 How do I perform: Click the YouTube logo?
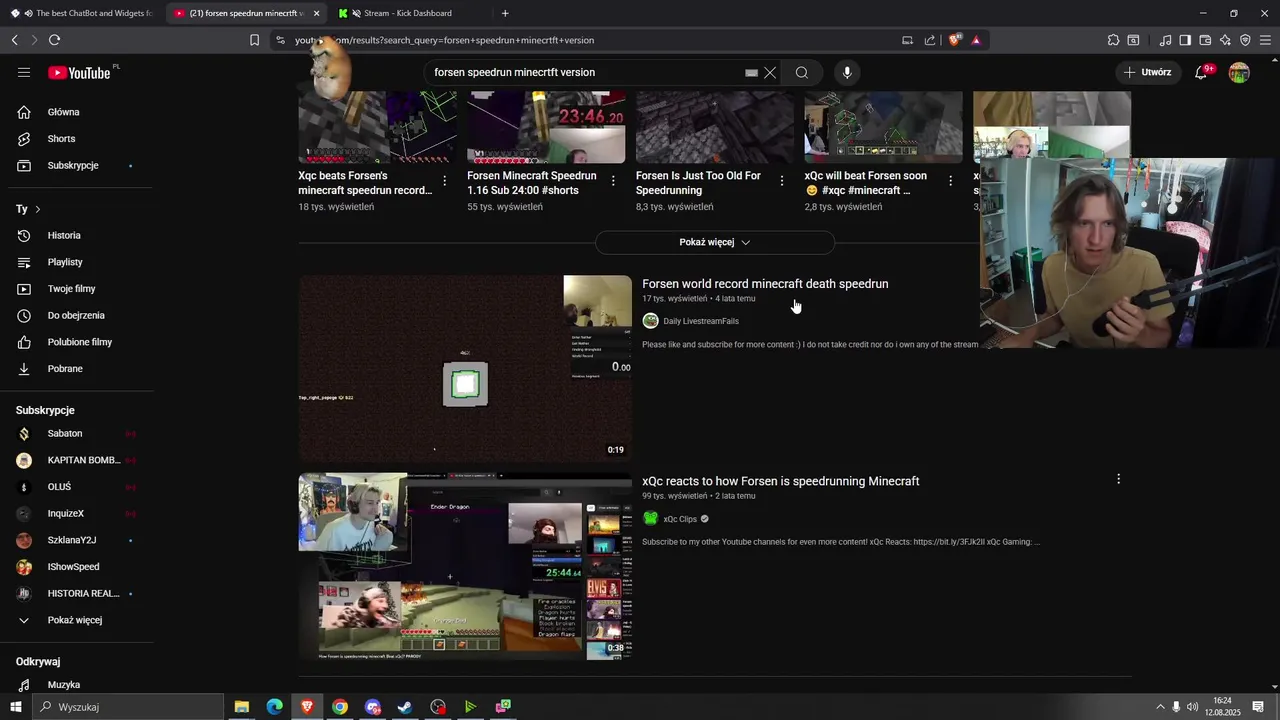[79, 73]
